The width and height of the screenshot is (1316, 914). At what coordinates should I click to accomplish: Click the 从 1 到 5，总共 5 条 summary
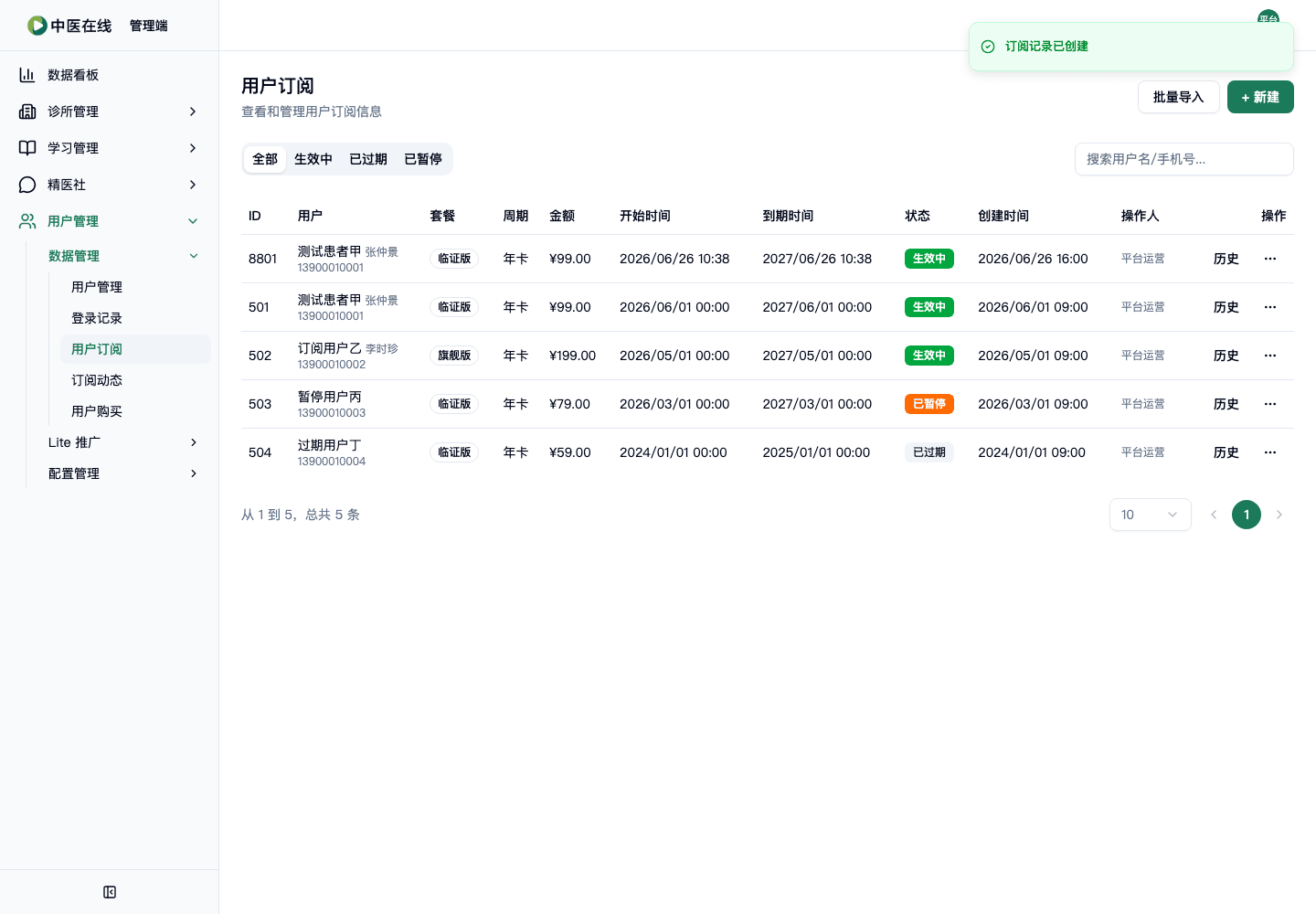pyautogui.click(x=301, y=515)
